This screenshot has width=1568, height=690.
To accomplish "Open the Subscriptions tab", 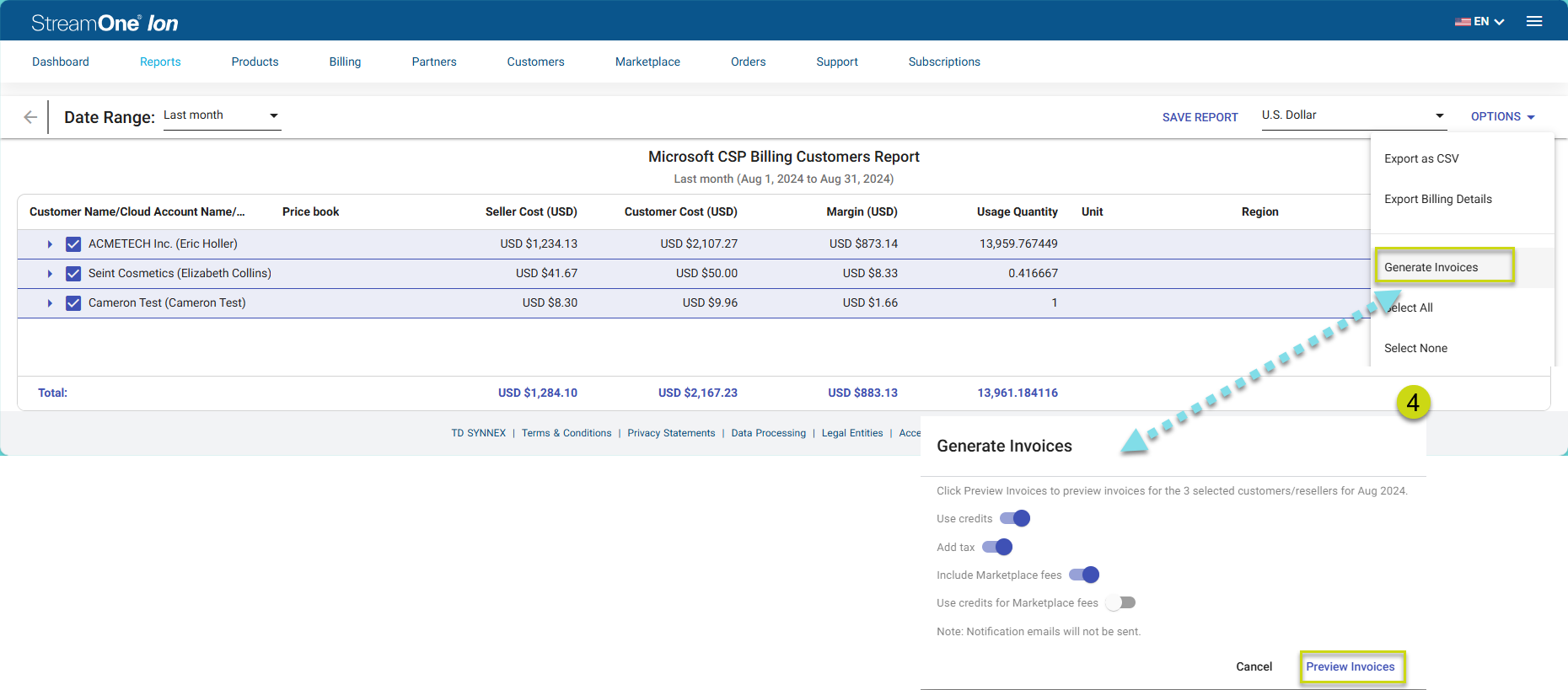I will [x=944, y=62].
